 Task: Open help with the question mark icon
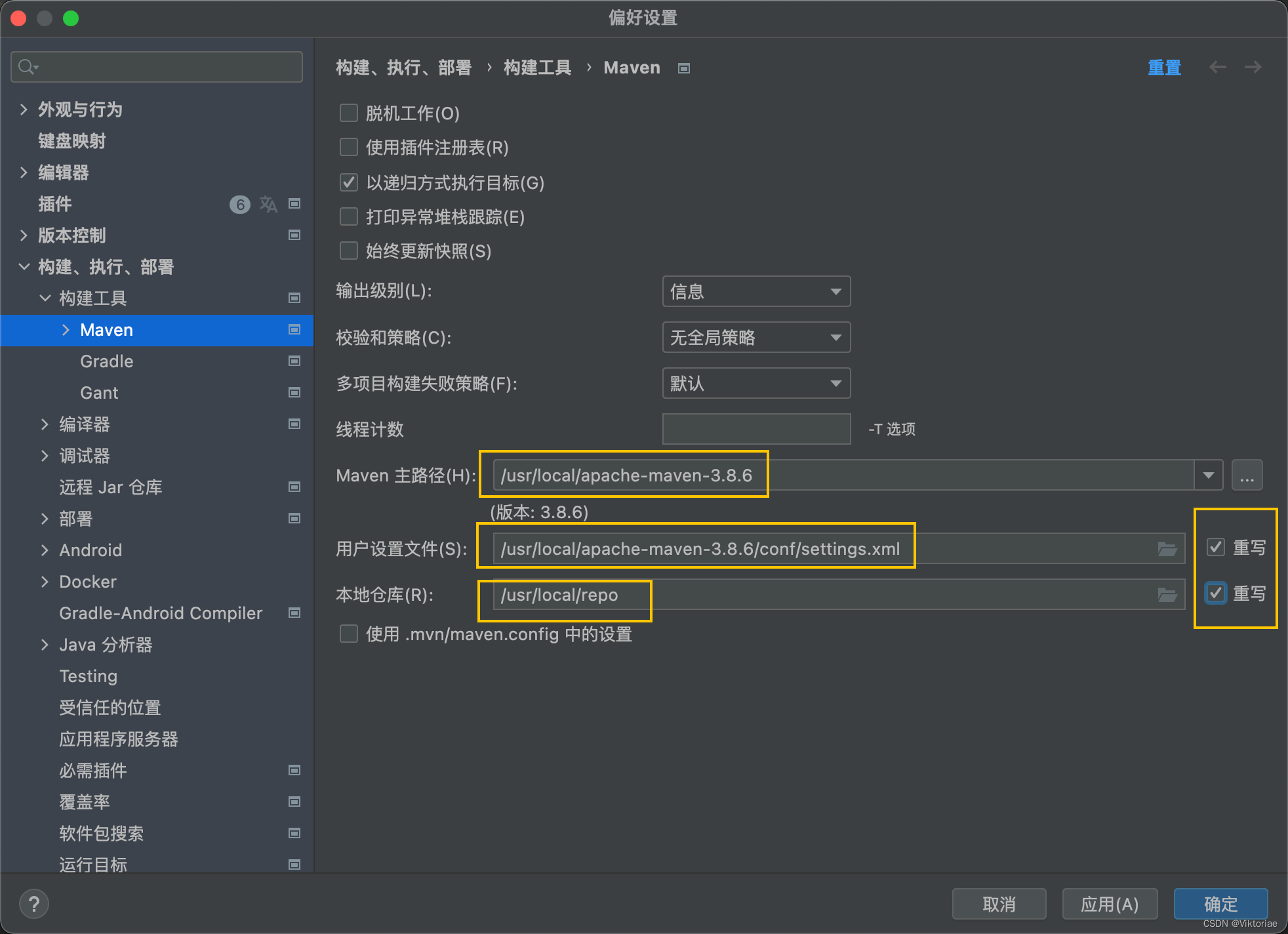[x=34, y=904]
